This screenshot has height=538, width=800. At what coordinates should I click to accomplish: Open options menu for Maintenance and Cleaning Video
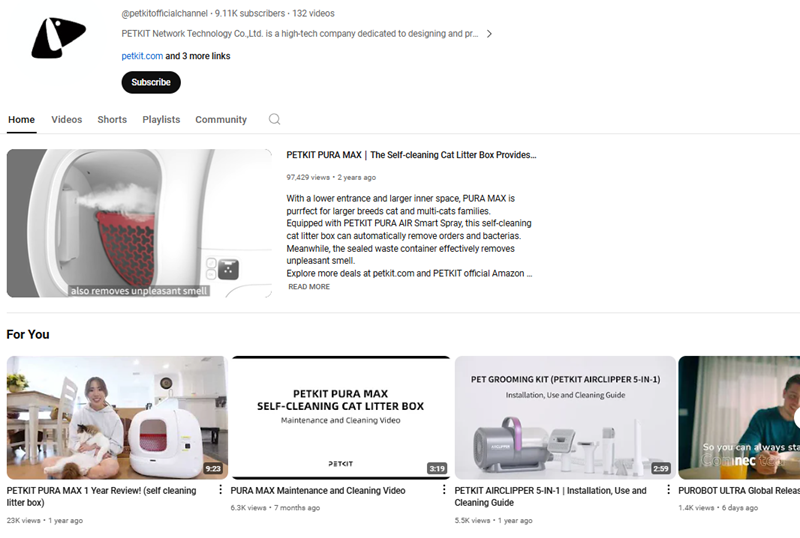pos(444,490)
